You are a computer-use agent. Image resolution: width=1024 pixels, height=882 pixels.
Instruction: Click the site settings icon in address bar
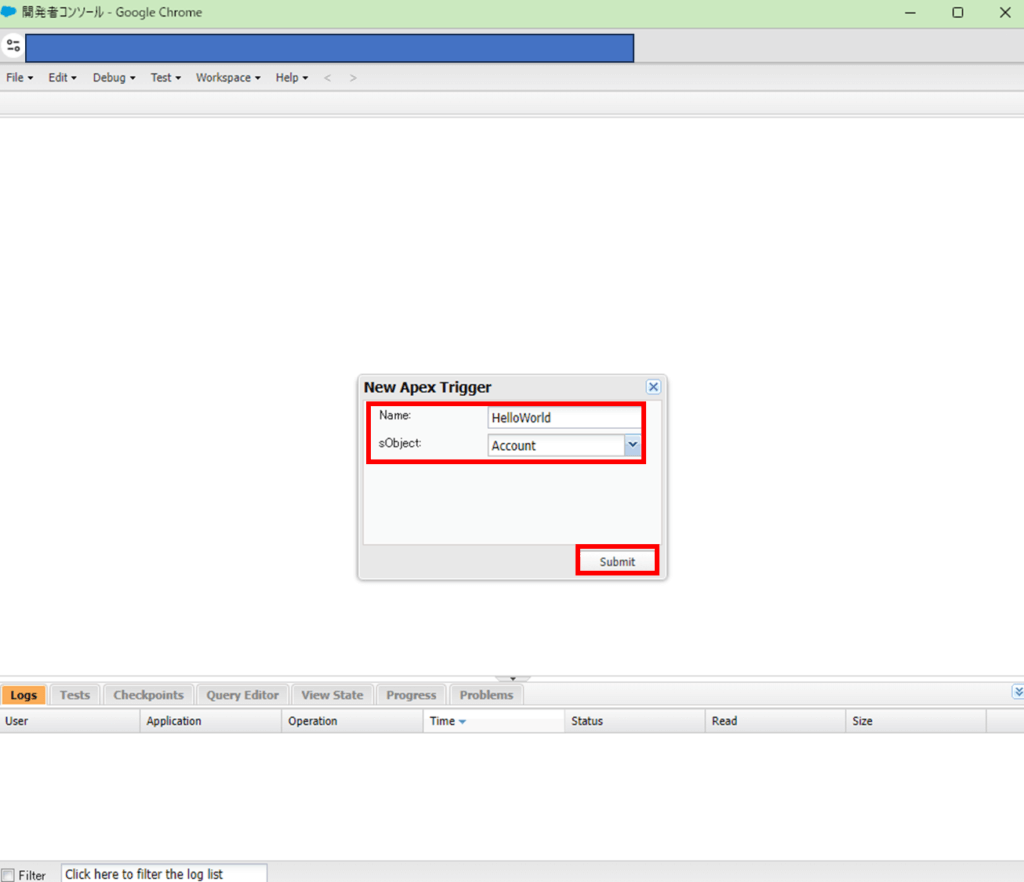tap(13, 46)
